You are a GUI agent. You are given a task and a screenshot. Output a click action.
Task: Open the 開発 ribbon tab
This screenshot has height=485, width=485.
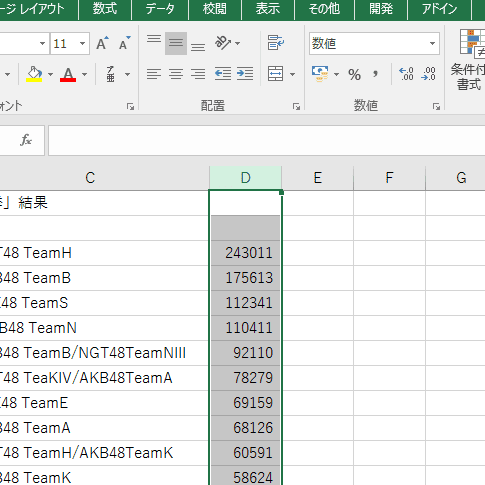(381, 9)
